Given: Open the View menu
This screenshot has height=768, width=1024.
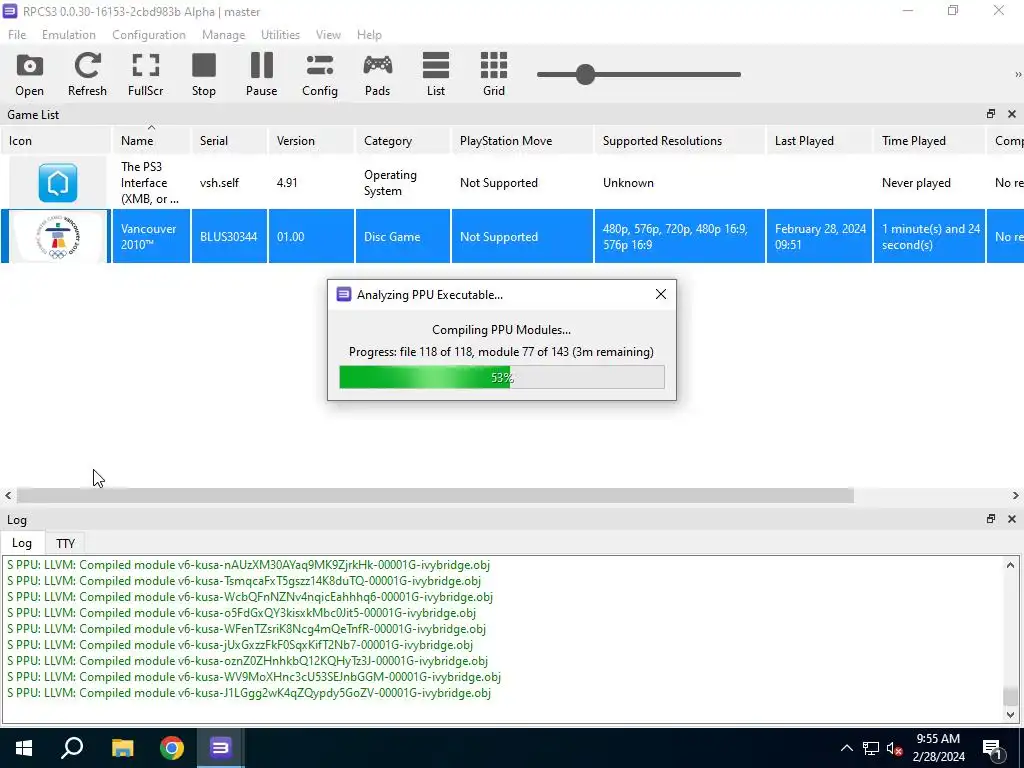Looking at the screenshot, I should (x=328, y=35).
